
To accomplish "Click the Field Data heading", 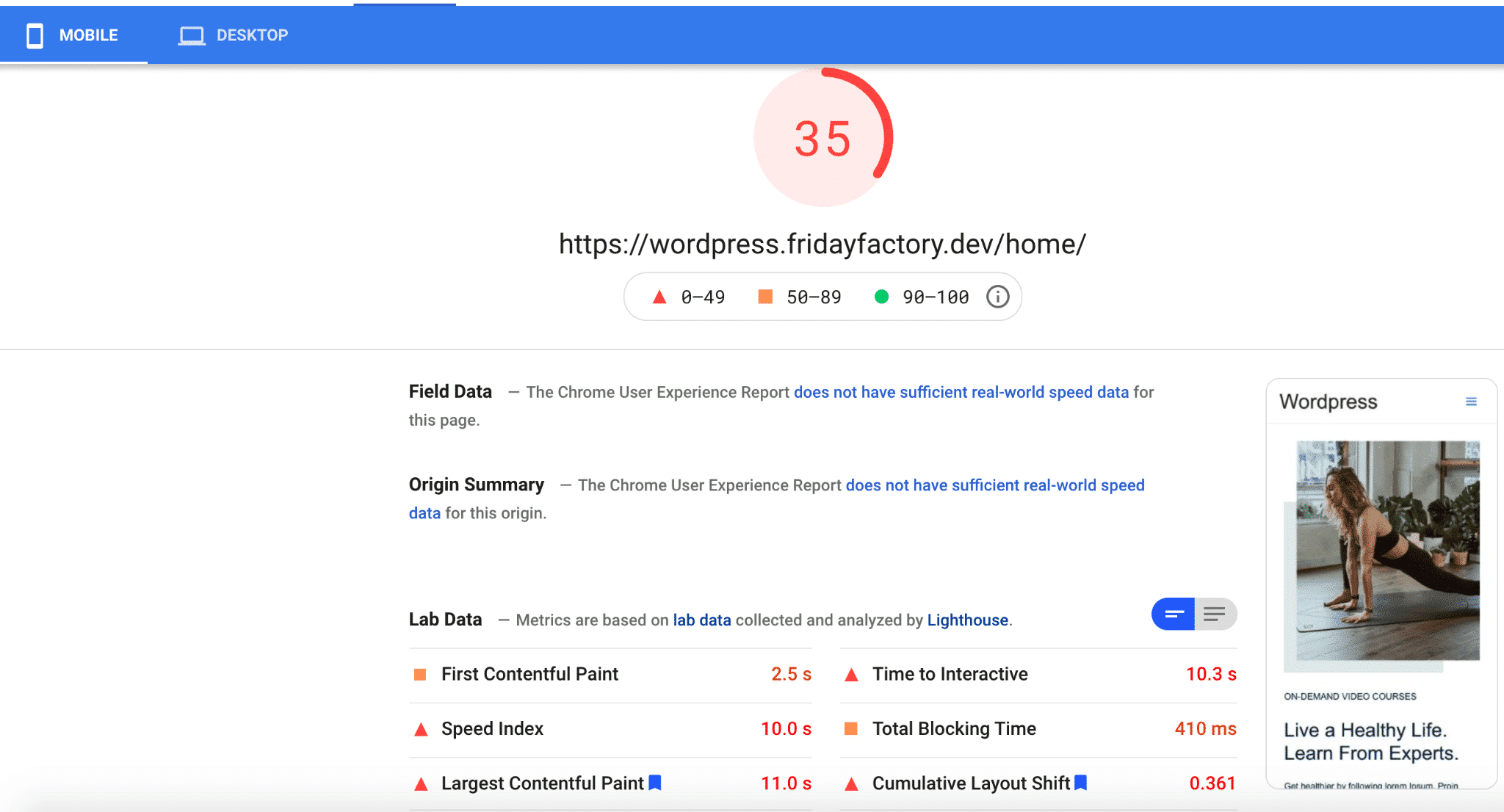I will pos(450,392).
